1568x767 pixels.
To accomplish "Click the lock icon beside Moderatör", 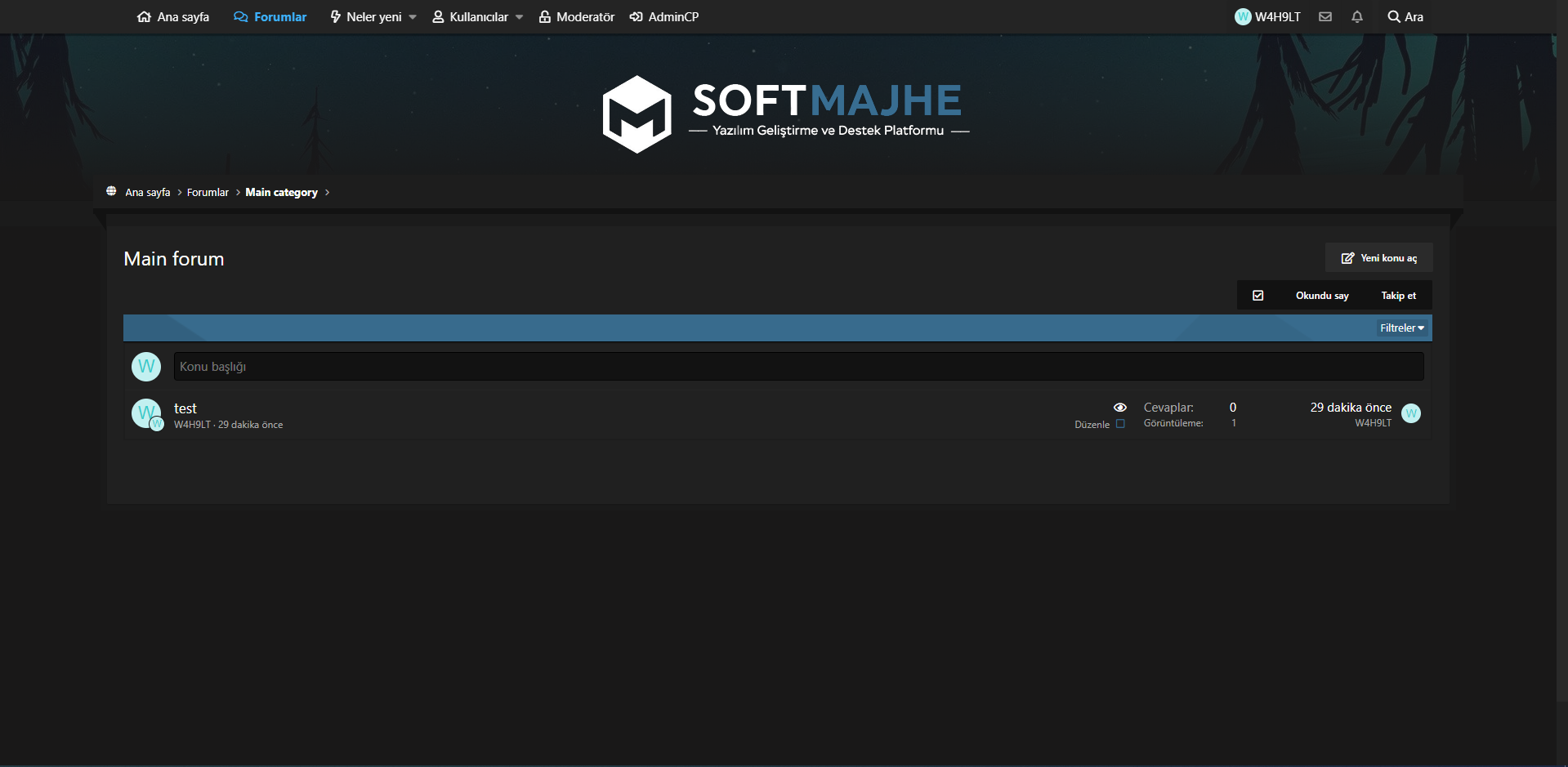I will pyautogui.click(x=544, y=16).
